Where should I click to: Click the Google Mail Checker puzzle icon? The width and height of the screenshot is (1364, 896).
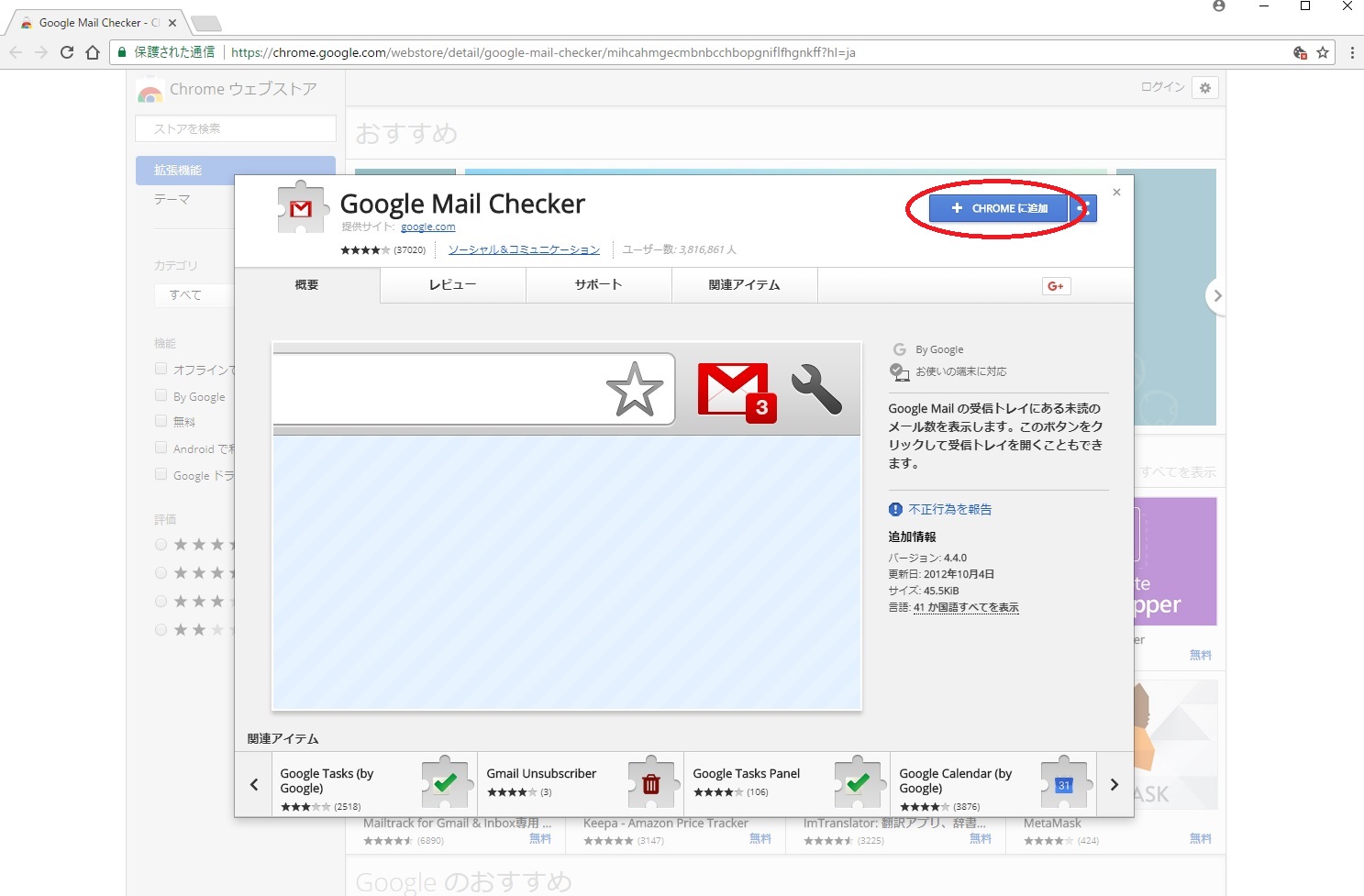tap(301, 208)
